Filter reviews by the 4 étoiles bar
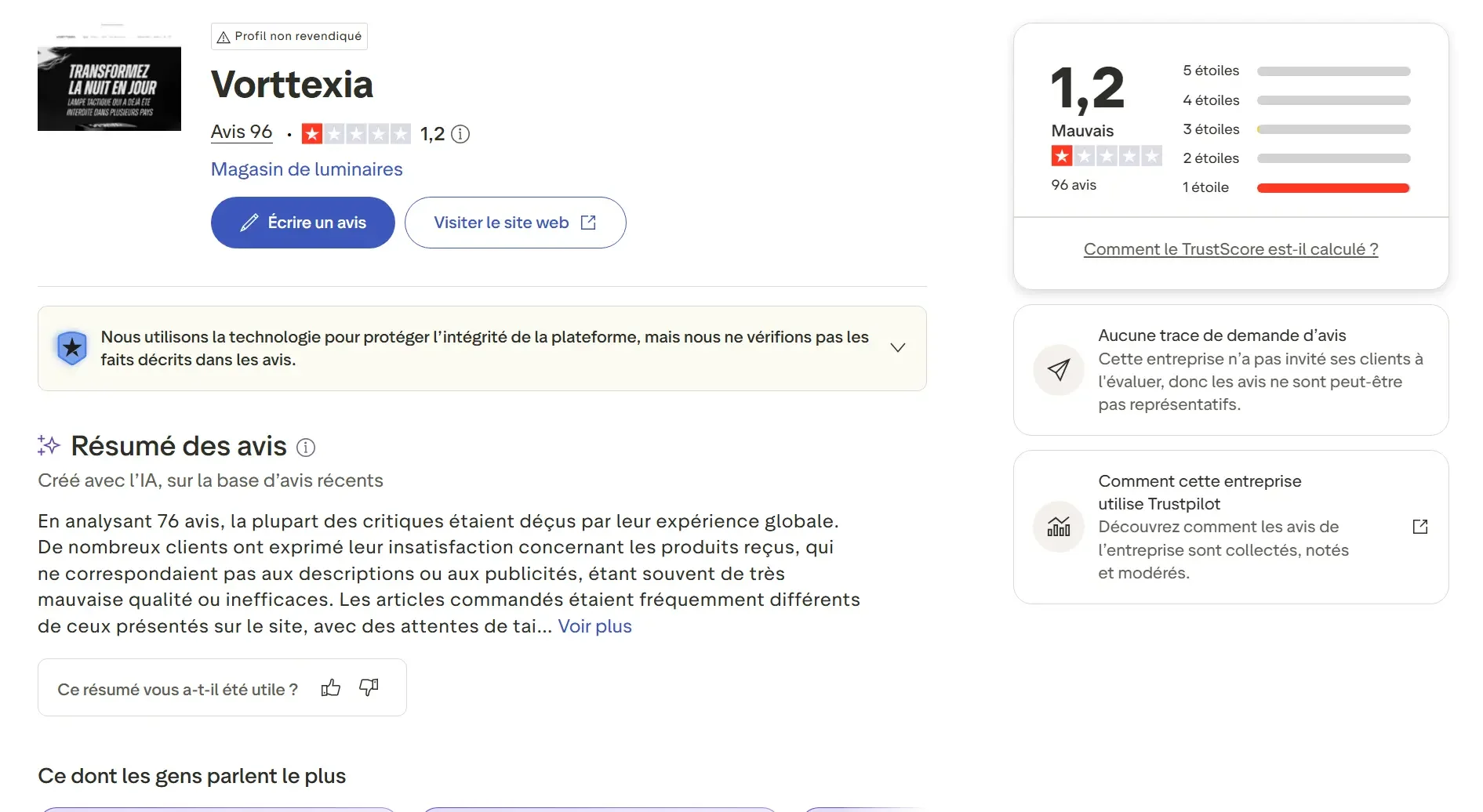The width and height of the screenshot is (1483, 812). 1333,100
